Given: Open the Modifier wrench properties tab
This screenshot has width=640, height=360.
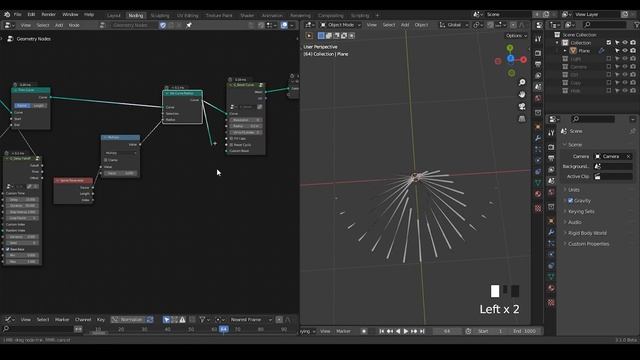Looking at the screenshot, I should coord(551,232).
